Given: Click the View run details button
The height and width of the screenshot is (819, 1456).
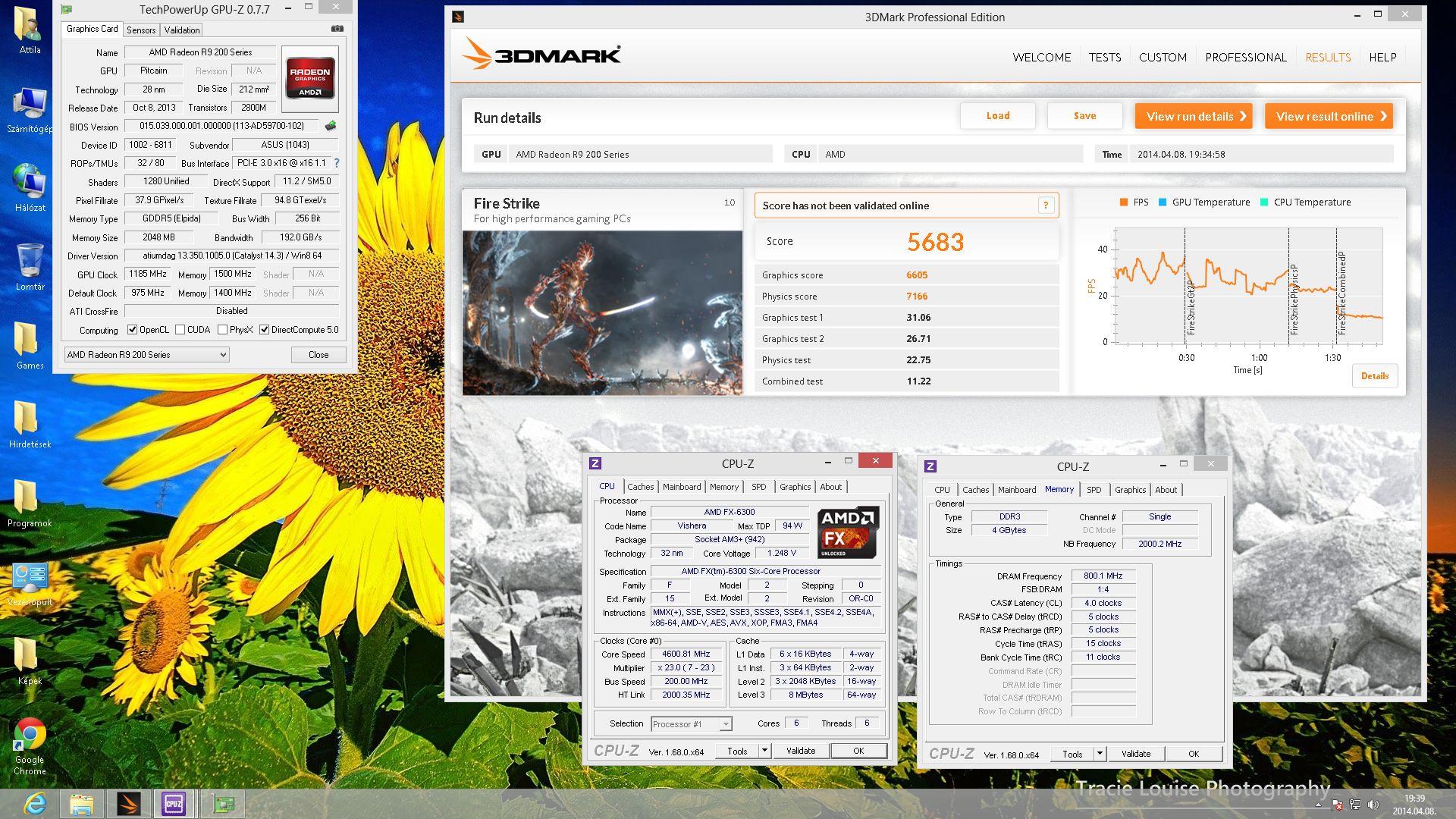Looking at the screenshot, I should 1193,116.
